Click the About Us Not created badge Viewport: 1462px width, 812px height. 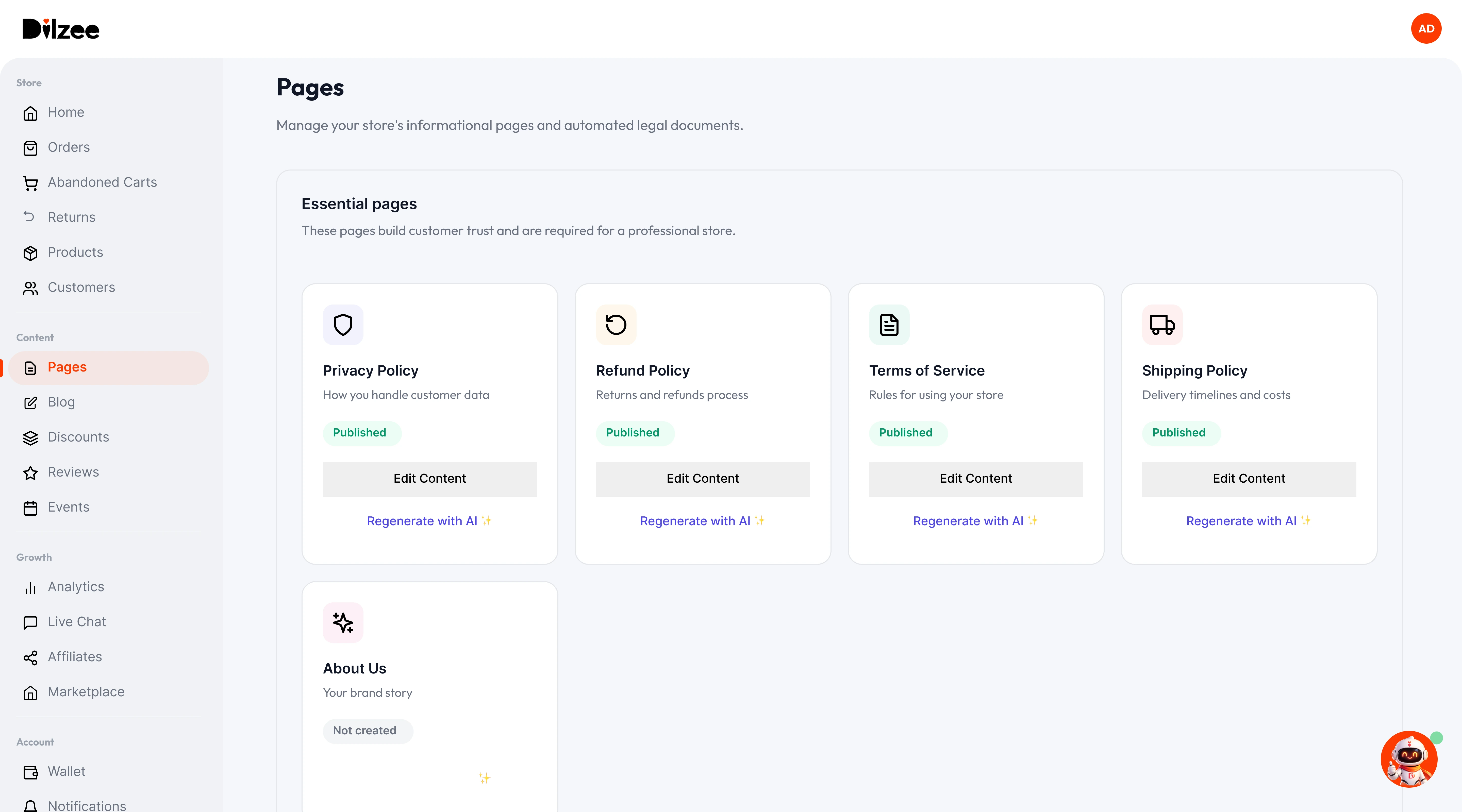[368, 731]
